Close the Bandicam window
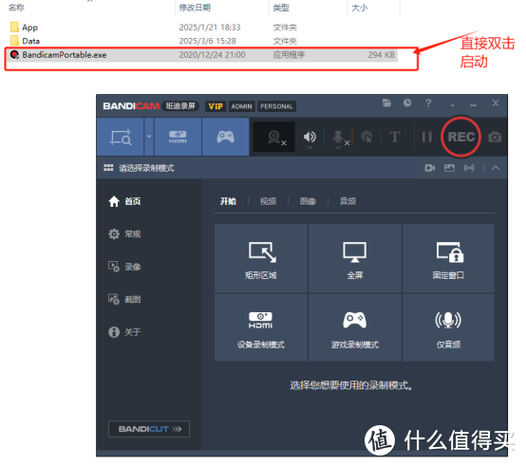The height and width of the screenshot is (466, 526). pos(495,103)
